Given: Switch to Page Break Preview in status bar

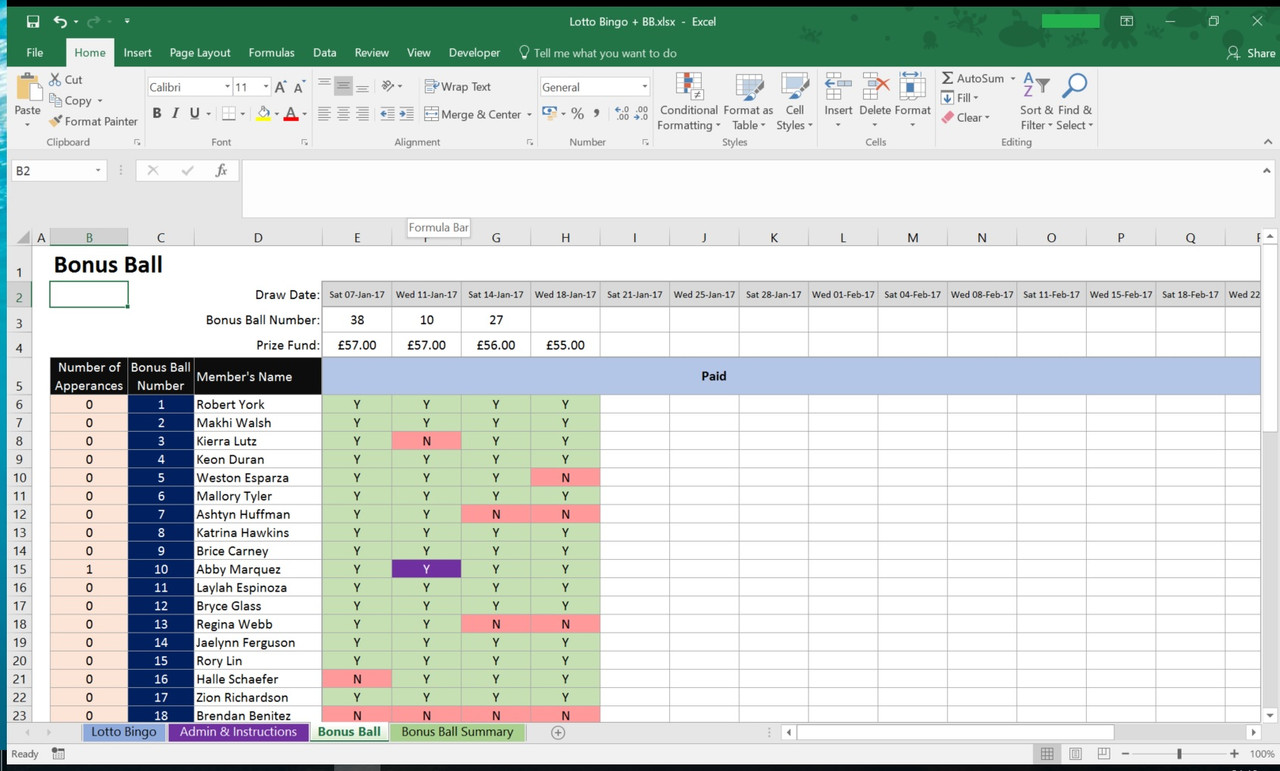Looking at the screenshot, I should point(1103,754).
